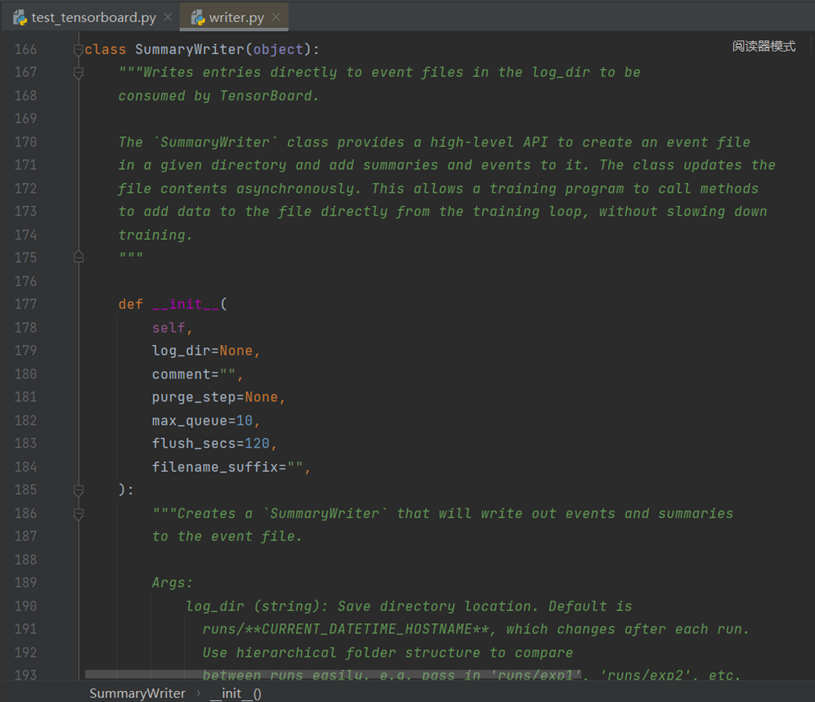Click 'to the event file.' docstring line

click(x=227, y=536)
